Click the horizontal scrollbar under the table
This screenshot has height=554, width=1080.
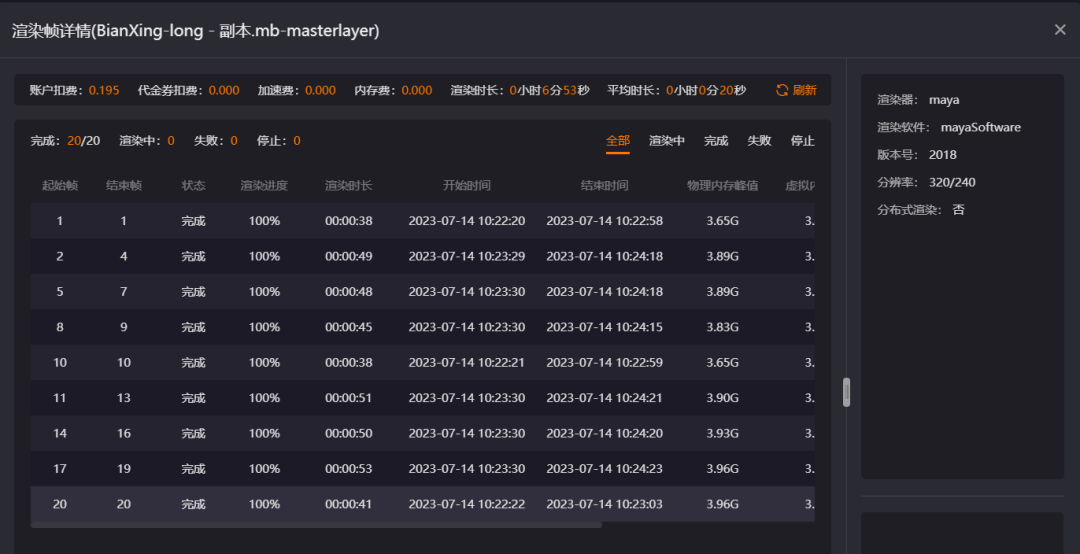pyautogui.click(x=316, y=525)
